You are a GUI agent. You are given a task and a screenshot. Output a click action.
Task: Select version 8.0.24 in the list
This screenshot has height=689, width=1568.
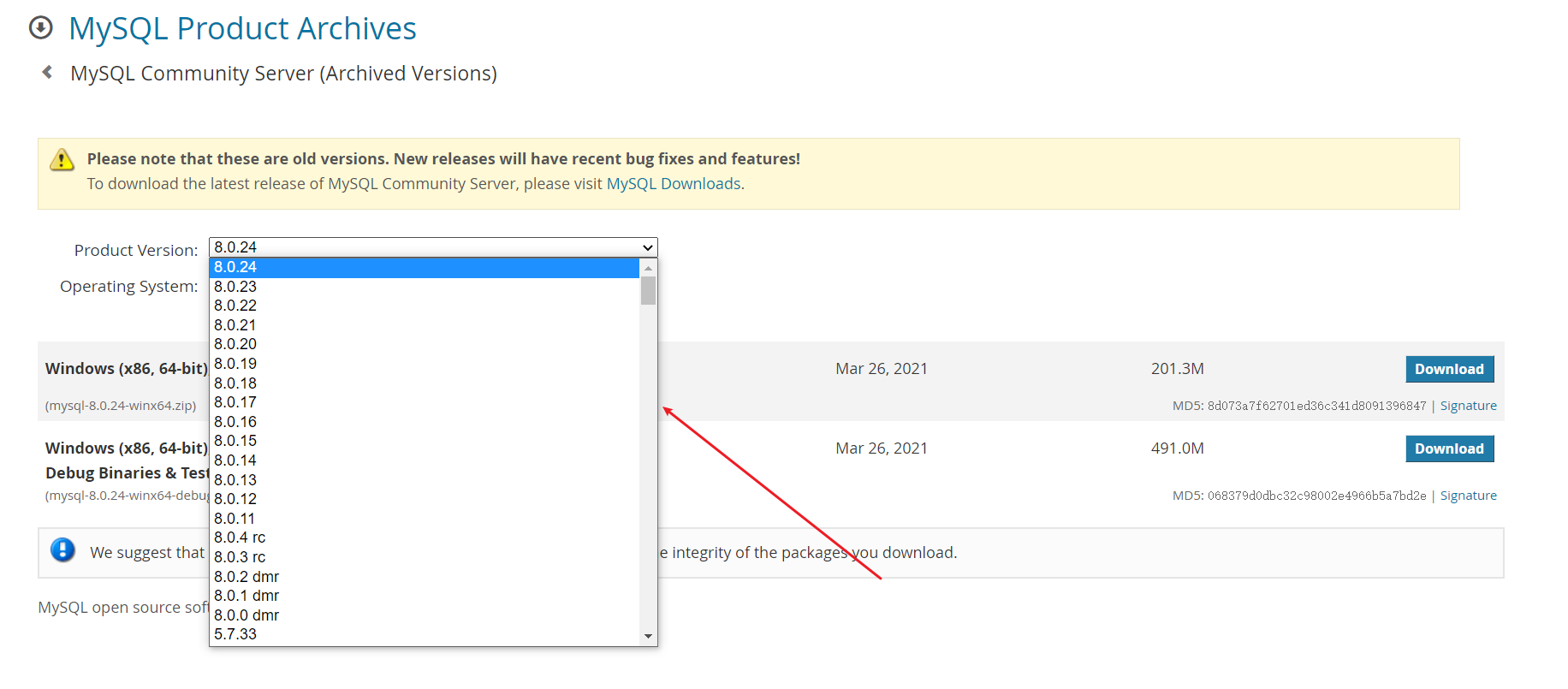click(425, 267)
